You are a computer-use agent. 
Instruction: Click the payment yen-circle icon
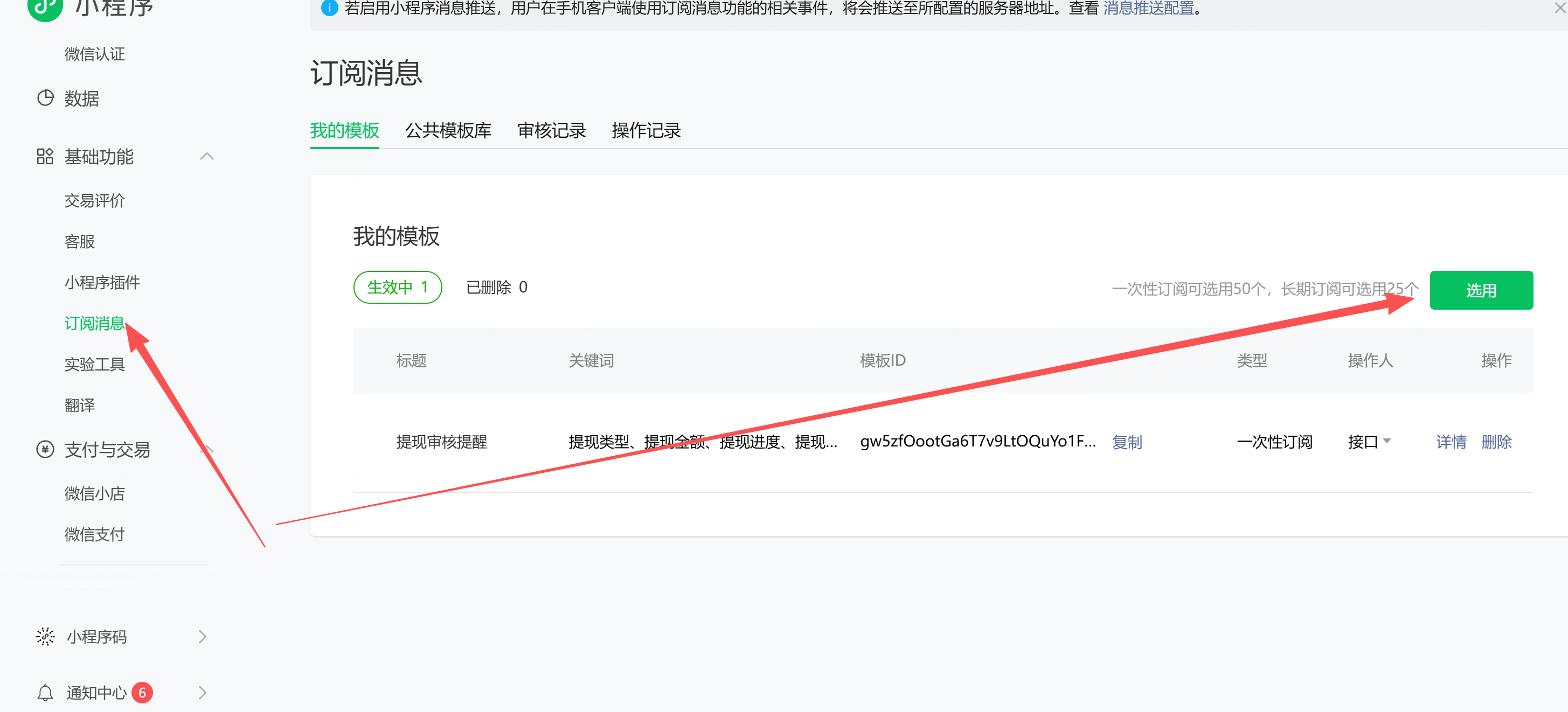point(45,449)
